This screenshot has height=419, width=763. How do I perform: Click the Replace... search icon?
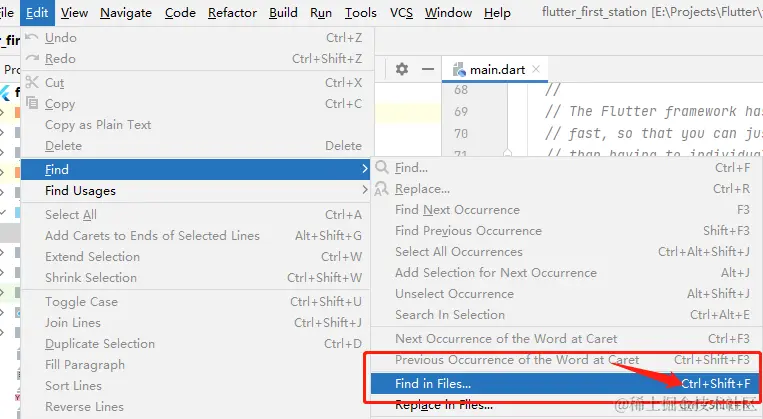[x=382, y=189]
